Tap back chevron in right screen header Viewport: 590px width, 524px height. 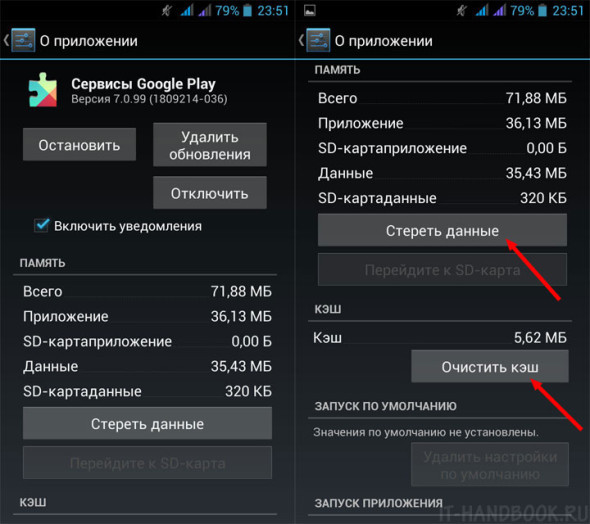tap(301, 40)
